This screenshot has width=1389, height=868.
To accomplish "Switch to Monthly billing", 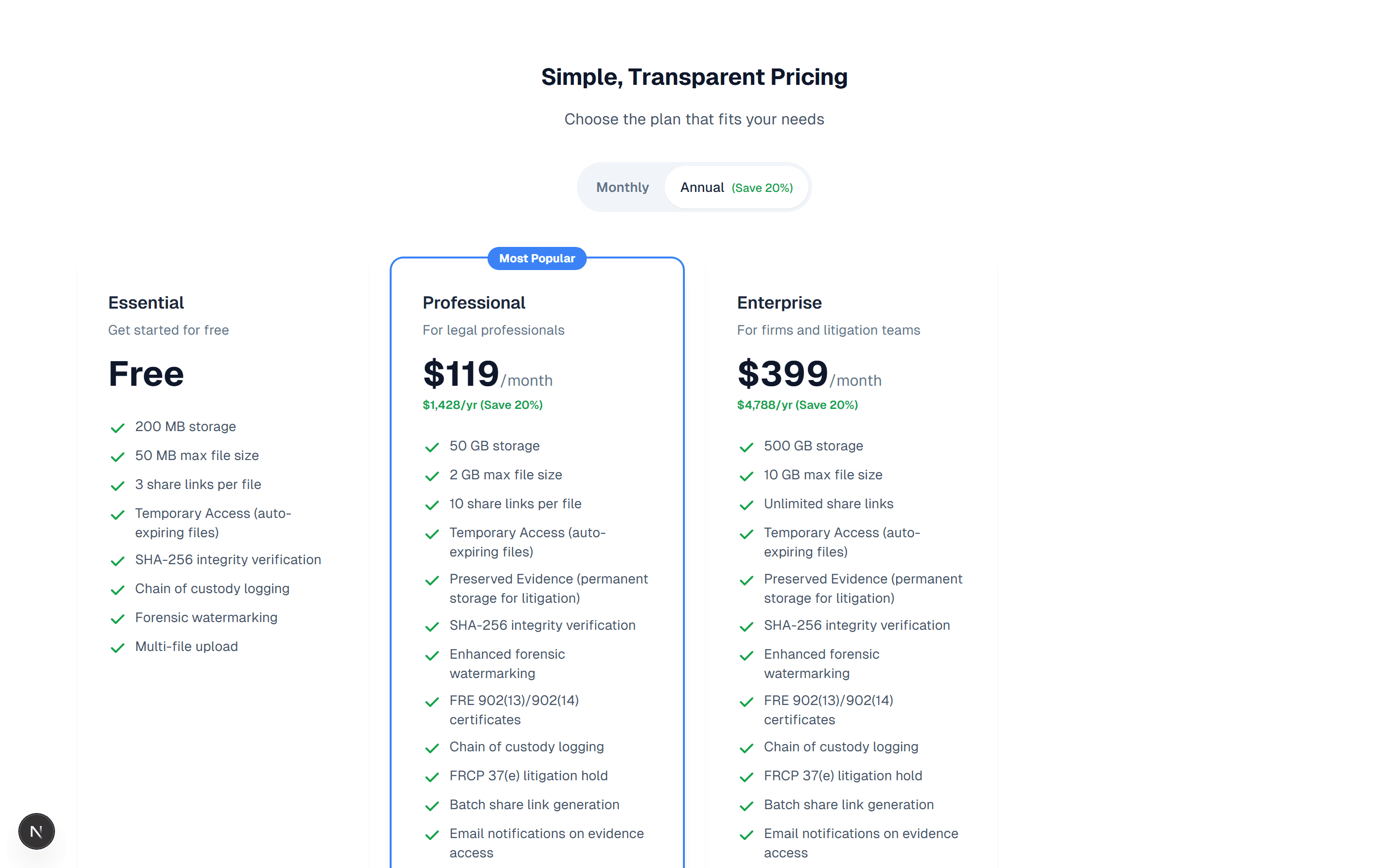I will click(622, 188).
